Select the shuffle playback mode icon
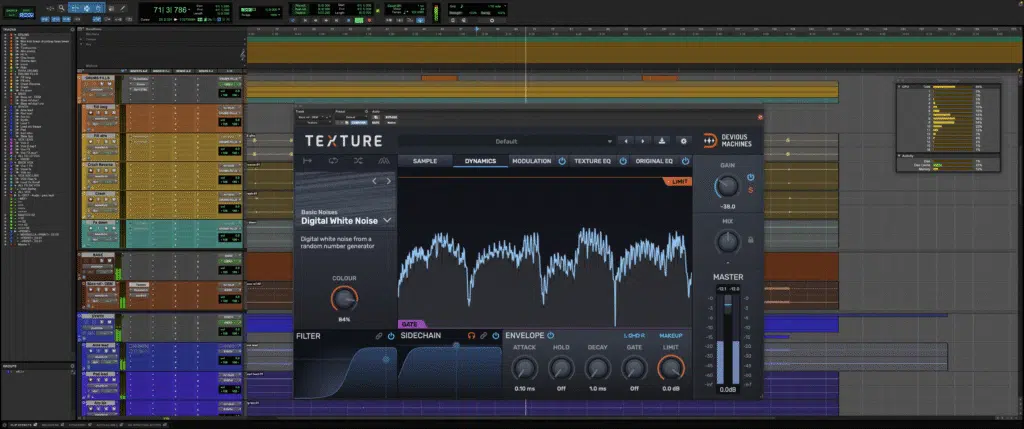 (x=358, y=161)
